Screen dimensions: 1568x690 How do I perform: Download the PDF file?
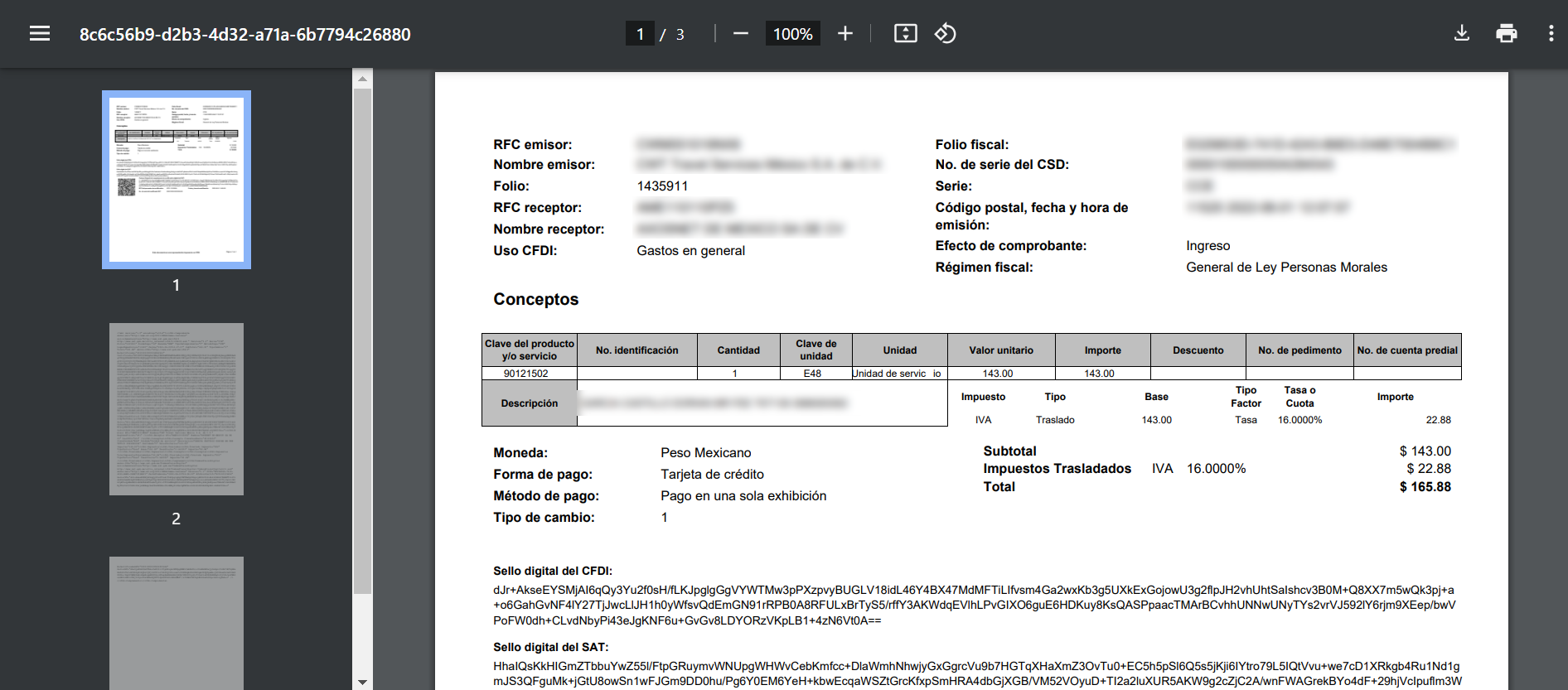(x=1462, y=34)
